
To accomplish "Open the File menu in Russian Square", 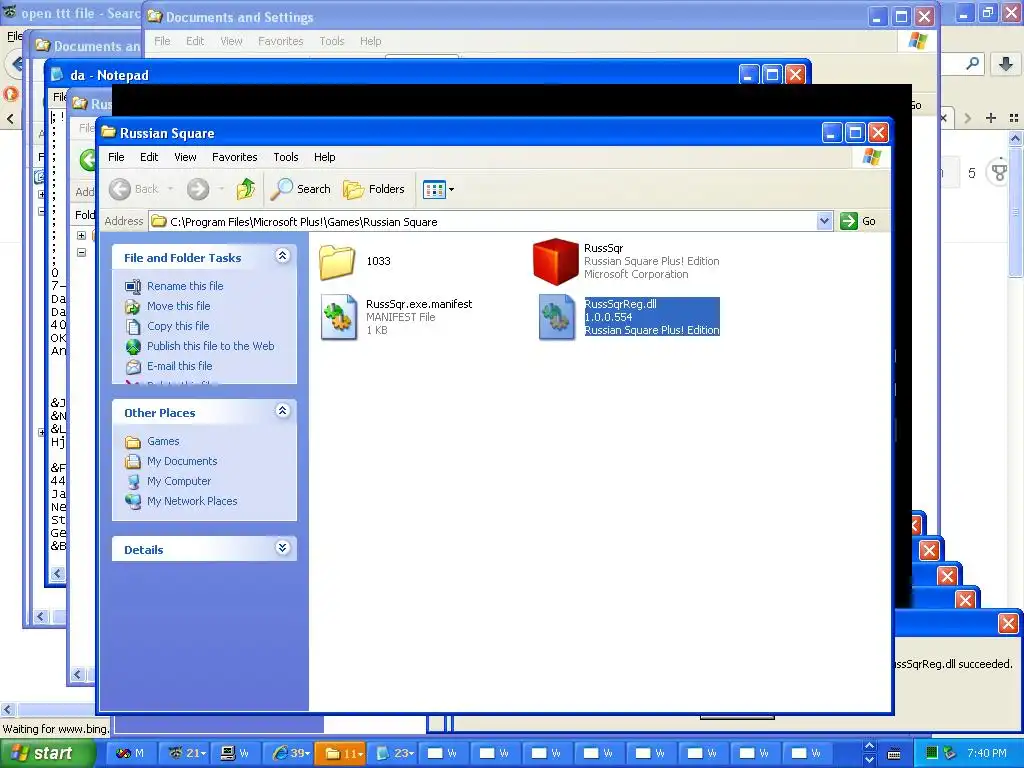I will 116,157.
